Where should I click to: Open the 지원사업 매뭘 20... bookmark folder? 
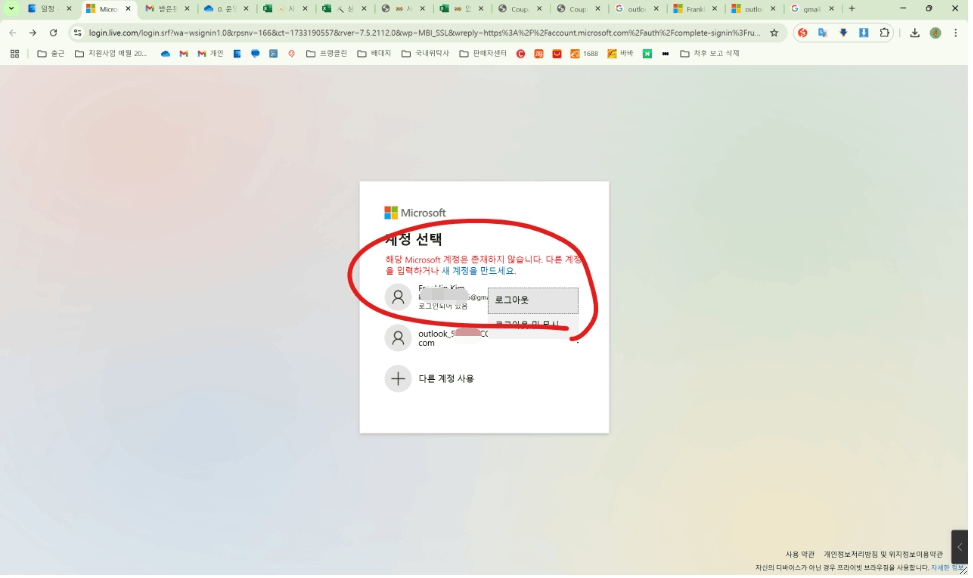pos(112,54)
